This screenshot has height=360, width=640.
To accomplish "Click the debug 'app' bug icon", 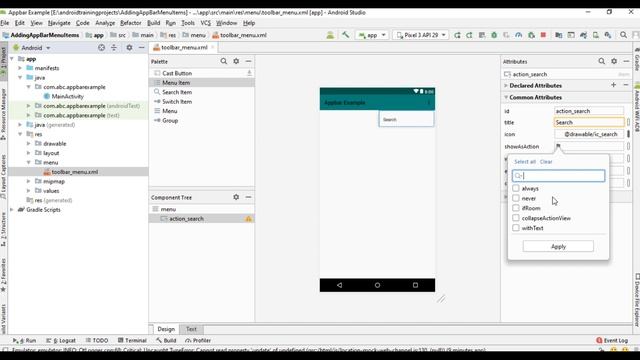I will pos(494,35).
